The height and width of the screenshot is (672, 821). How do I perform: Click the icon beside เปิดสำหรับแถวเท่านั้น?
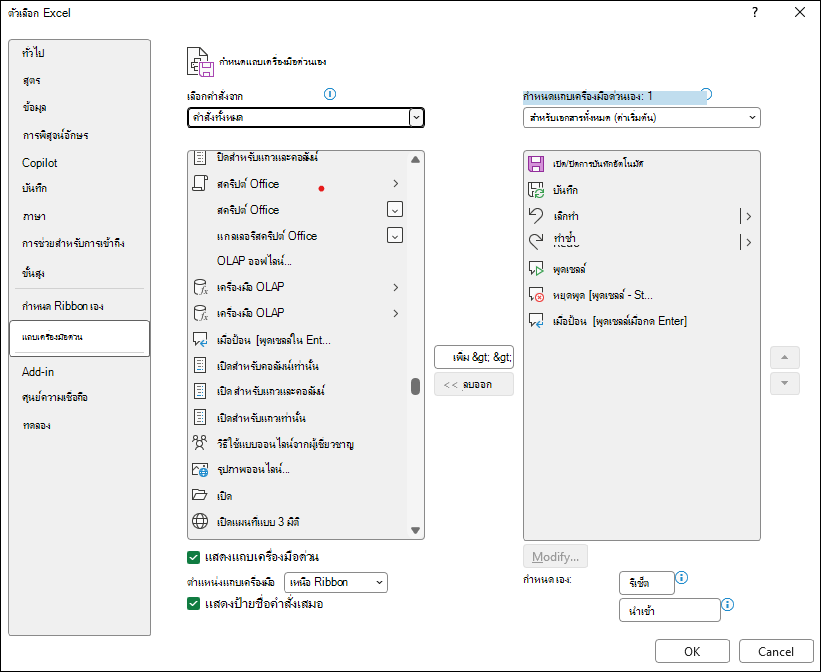click(200, 417)
